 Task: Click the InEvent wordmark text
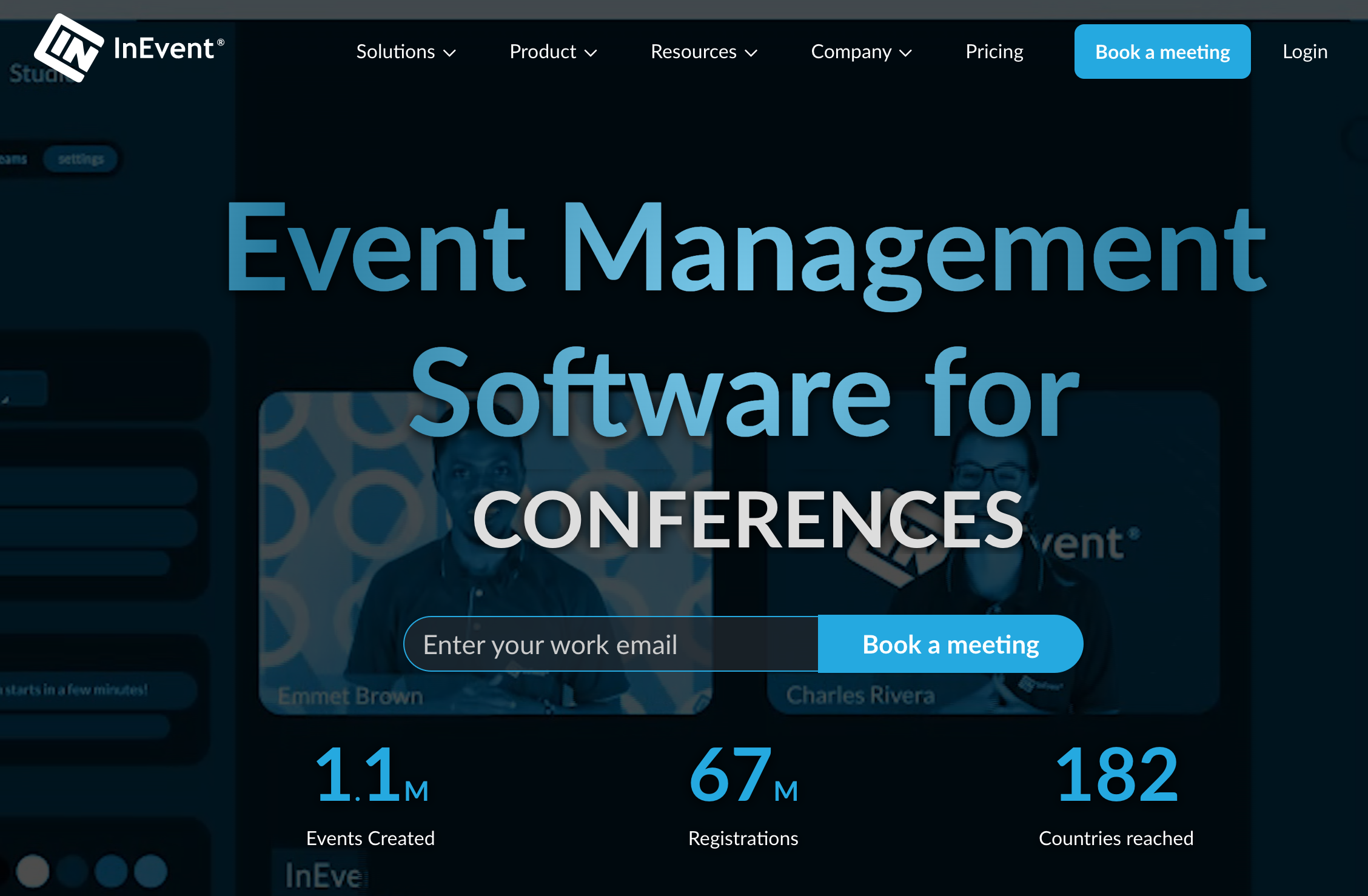pos(169,48)
